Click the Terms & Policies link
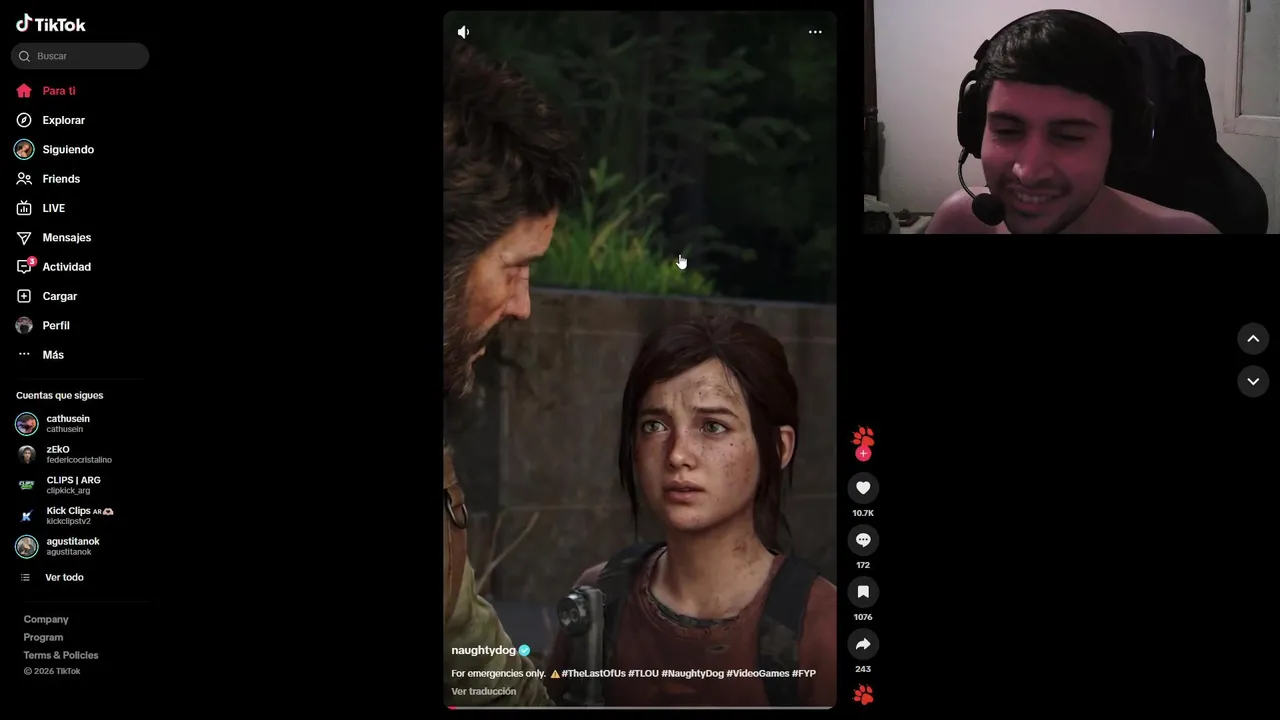The image size is (1280, 720). click(61, 655)
